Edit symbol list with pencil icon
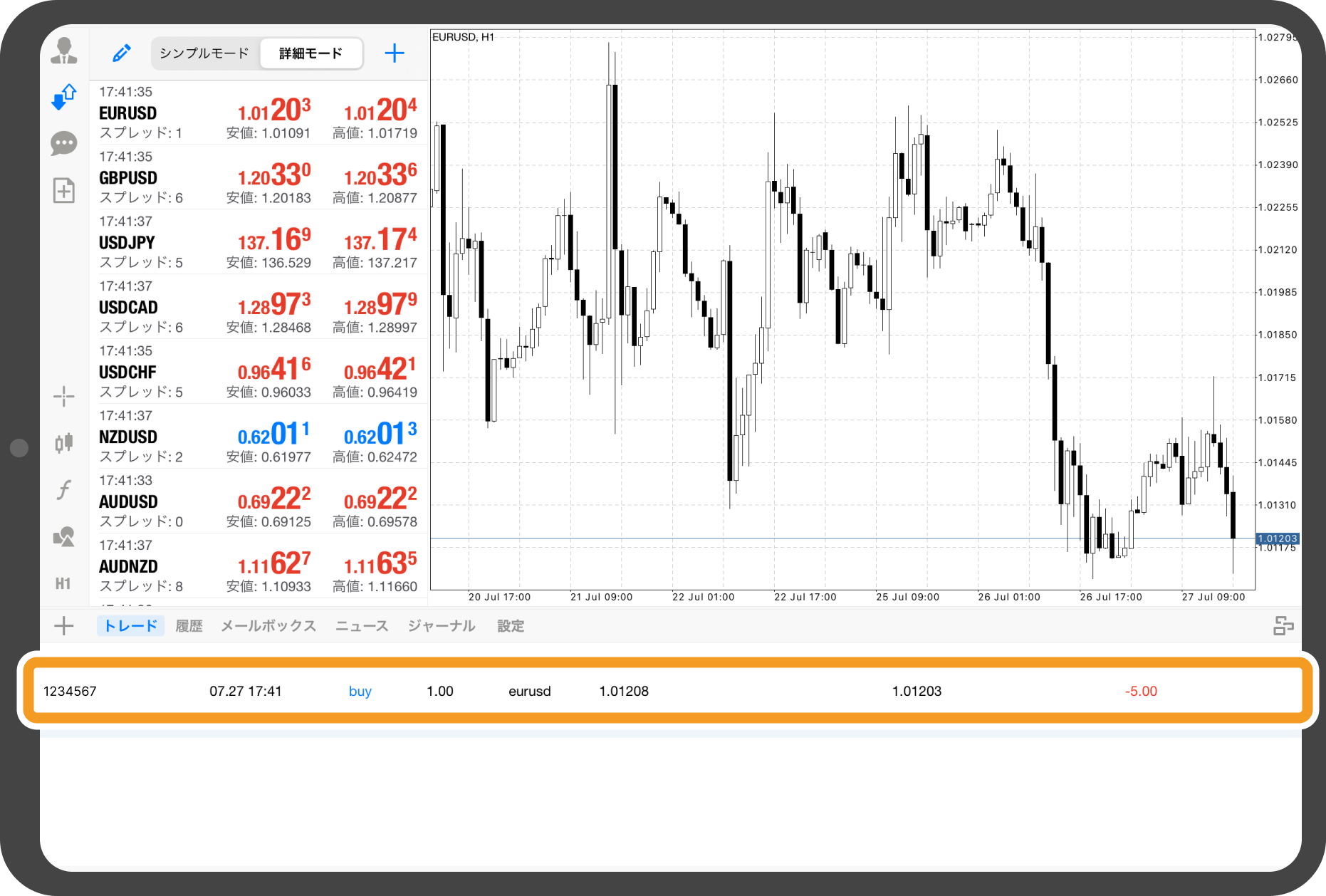The height and width of the screenshot is (896, 1326). [x=122, y=53]
